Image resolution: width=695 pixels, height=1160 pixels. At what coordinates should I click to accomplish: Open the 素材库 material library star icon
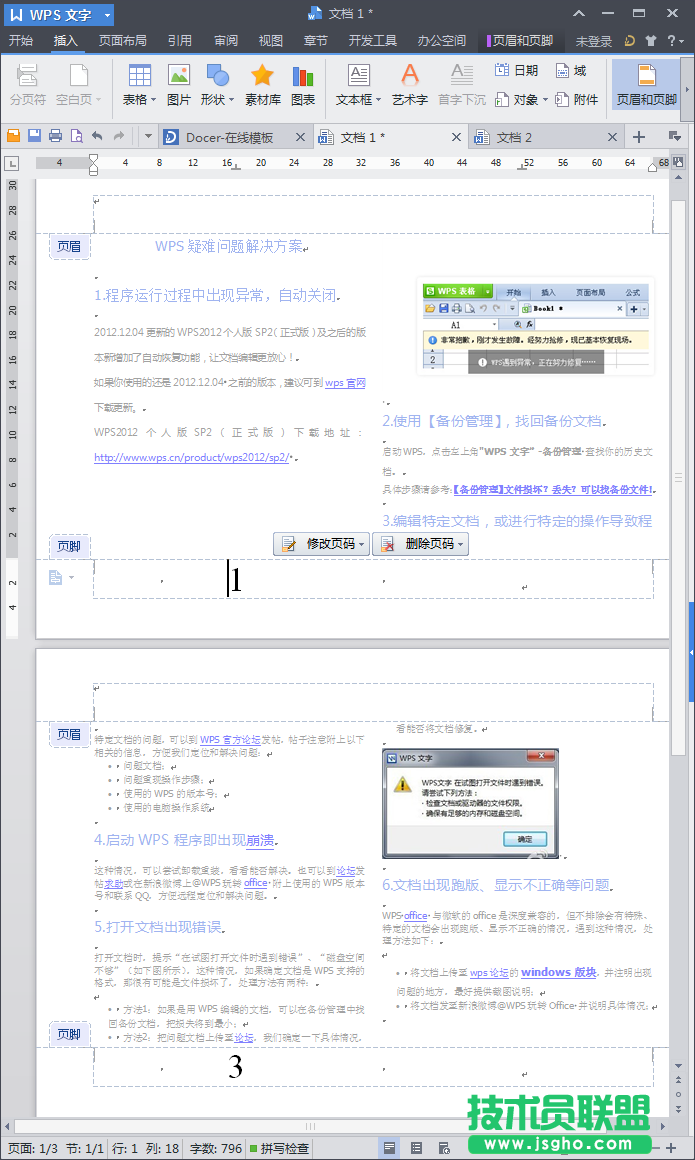point(262,84)
